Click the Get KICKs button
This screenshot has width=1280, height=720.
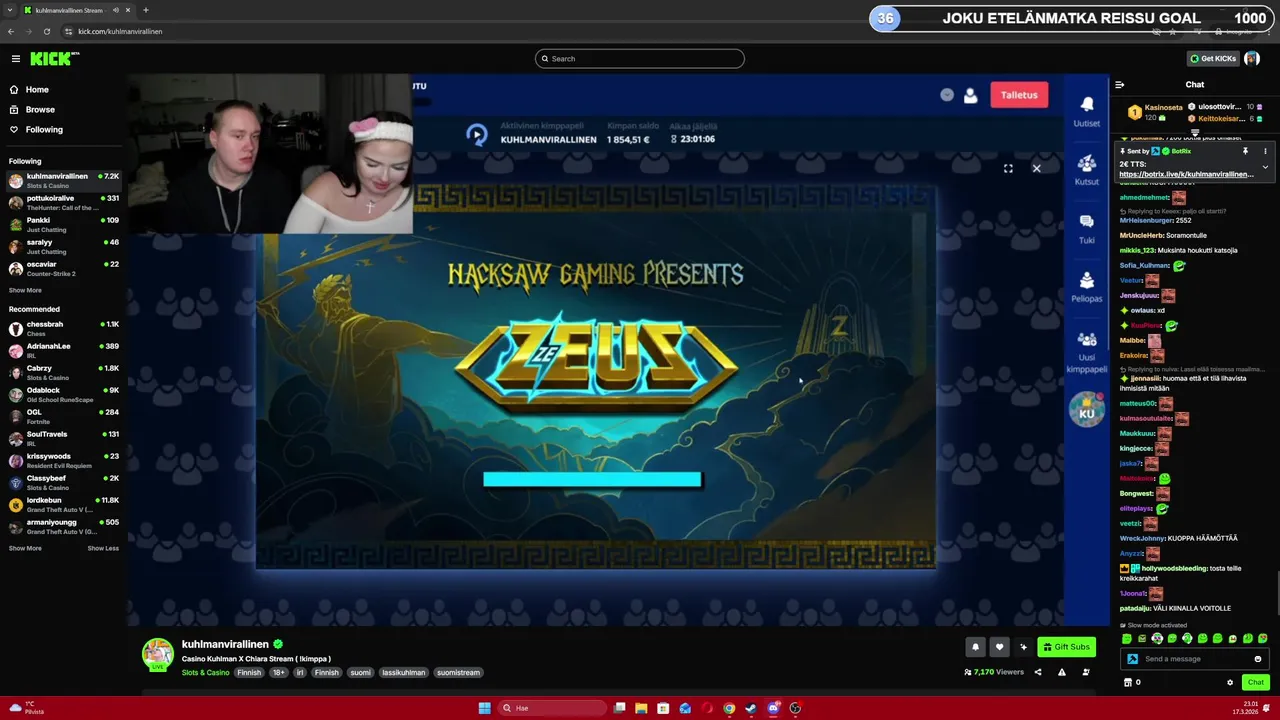tap(1213, 59)
